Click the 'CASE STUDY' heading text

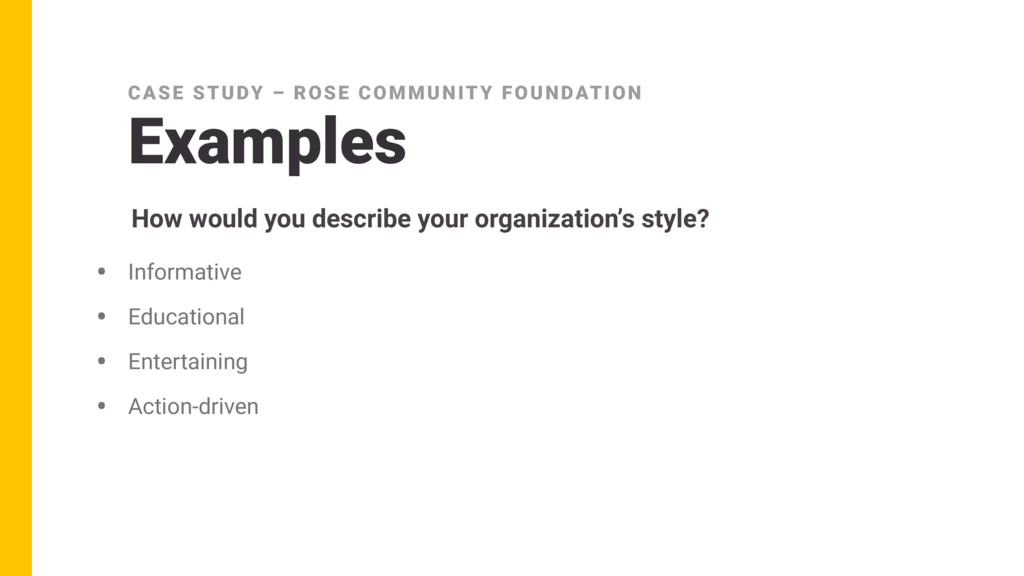click(x=196, y=93)
